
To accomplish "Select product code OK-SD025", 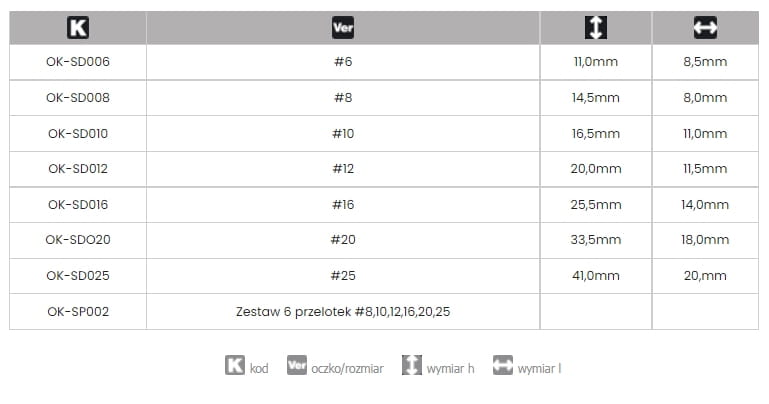I will click(x=78, y=275).
